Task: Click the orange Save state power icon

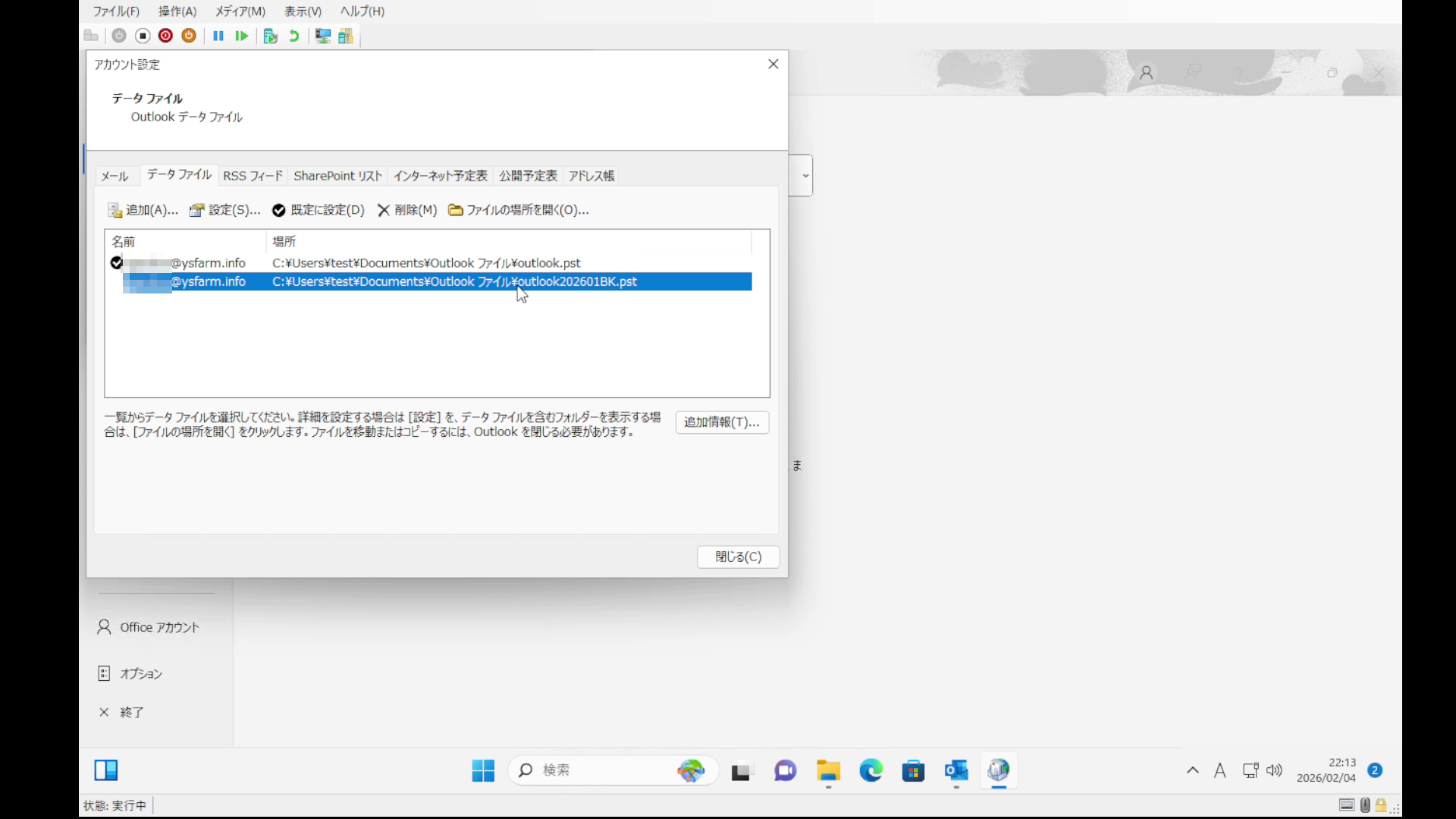Action: point(189,36)
